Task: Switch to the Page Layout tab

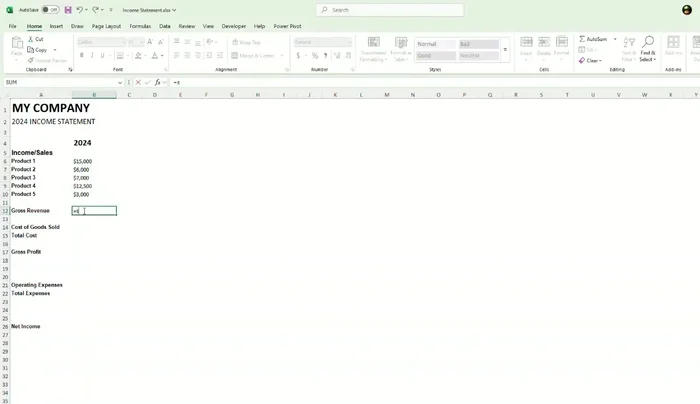Action: [x=106, y=26]
